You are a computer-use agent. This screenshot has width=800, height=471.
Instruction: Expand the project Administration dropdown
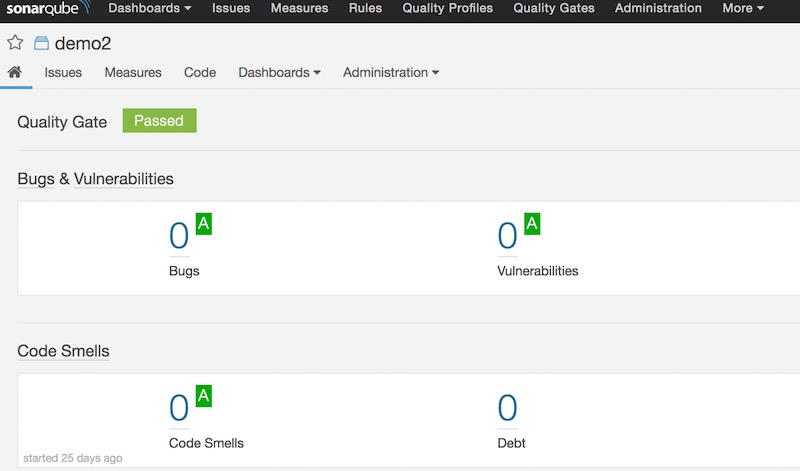click(x=391, y=72)
